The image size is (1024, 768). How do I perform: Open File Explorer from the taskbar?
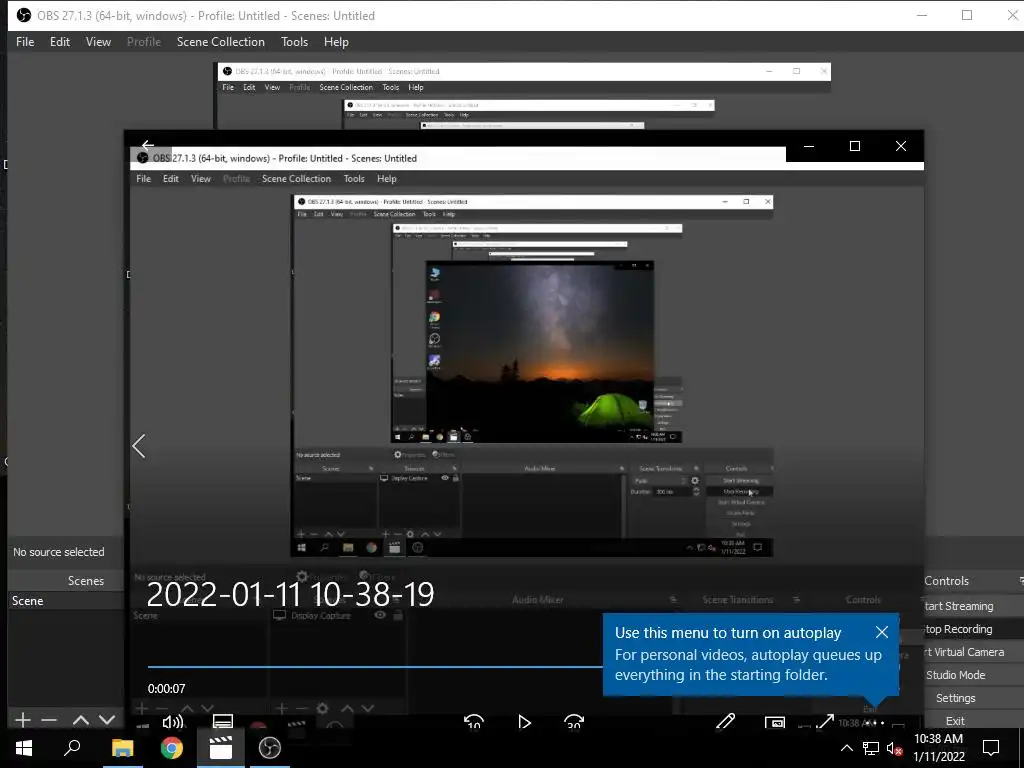[122, 748]
